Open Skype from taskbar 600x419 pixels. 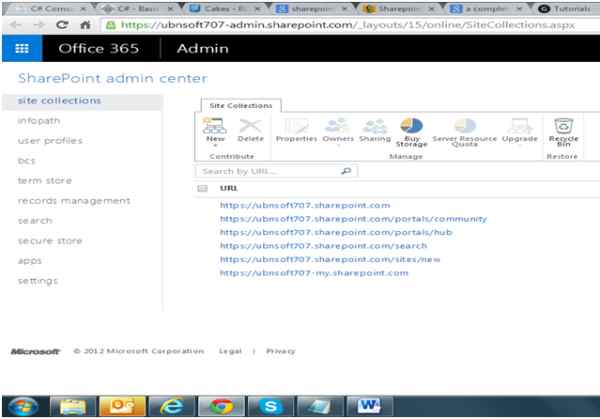click(x=271, y=406)
